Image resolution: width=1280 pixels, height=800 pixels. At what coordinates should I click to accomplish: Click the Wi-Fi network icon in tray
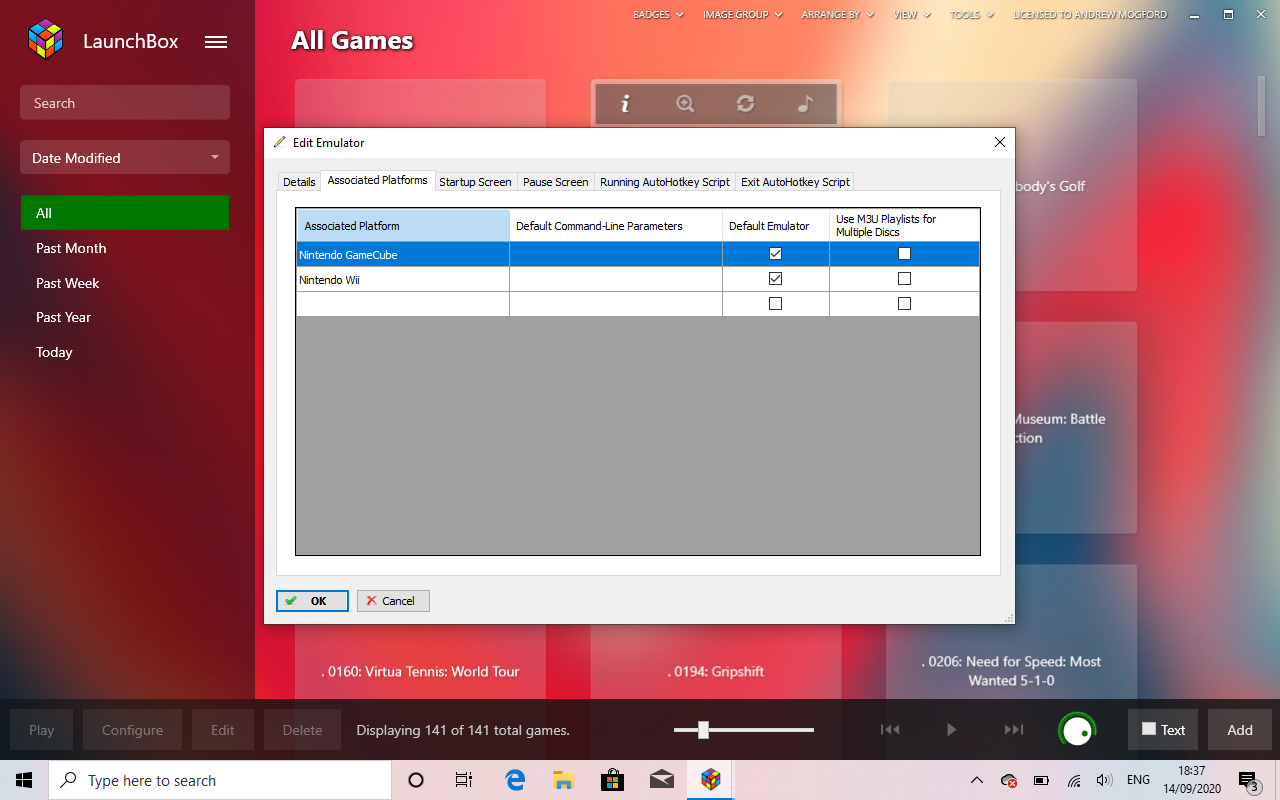(x=1074, y=780)
